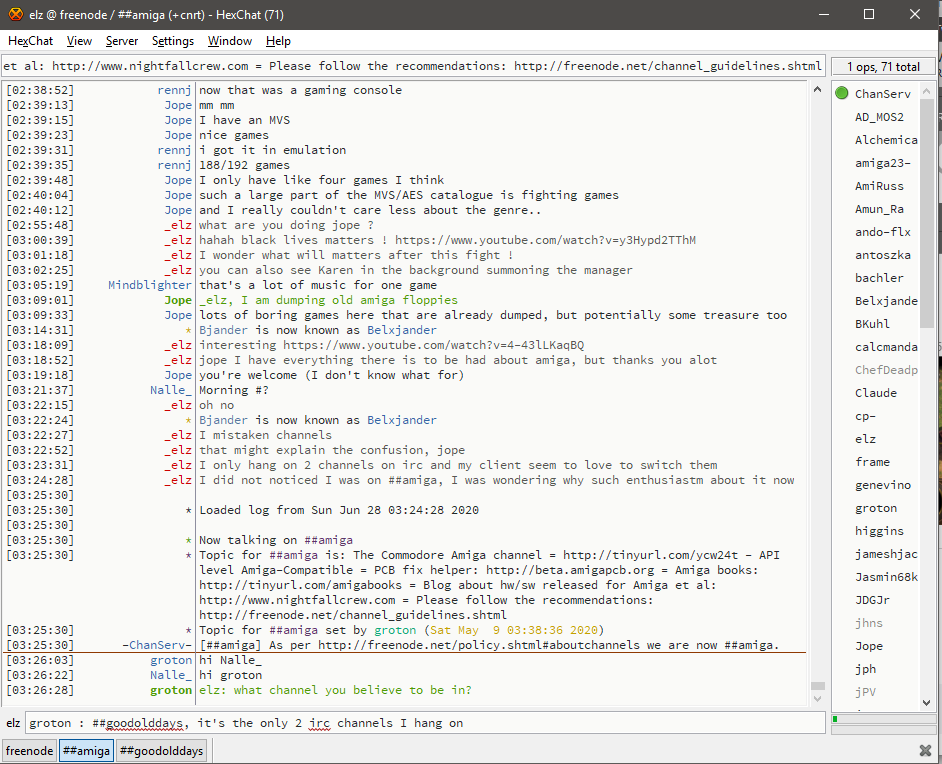Open the Help menu
The width and height of the screenshot is (942, 764).
[278, 41]
